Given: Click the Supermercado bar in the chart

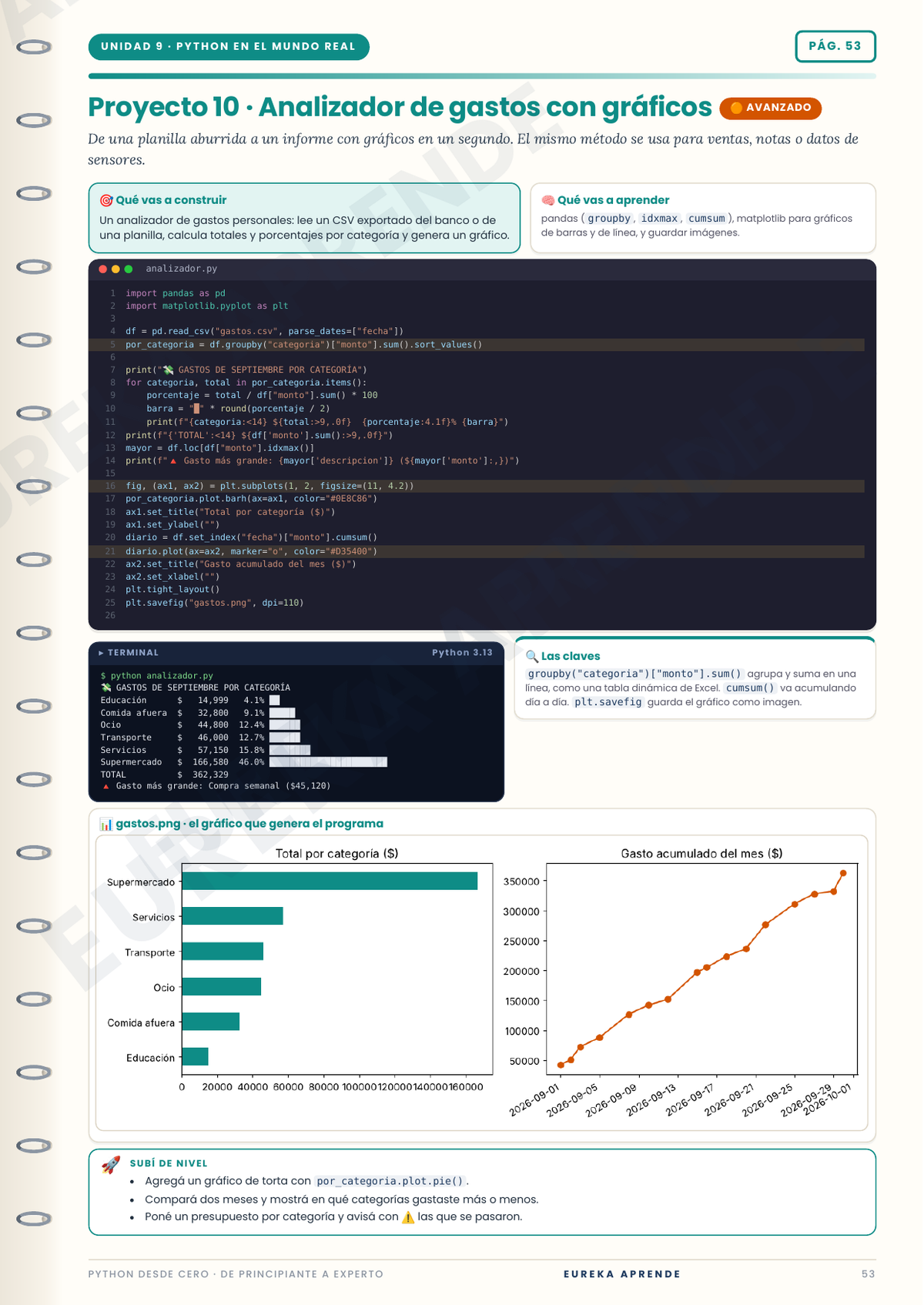Looking at the screenshot, I should (330, 882).
